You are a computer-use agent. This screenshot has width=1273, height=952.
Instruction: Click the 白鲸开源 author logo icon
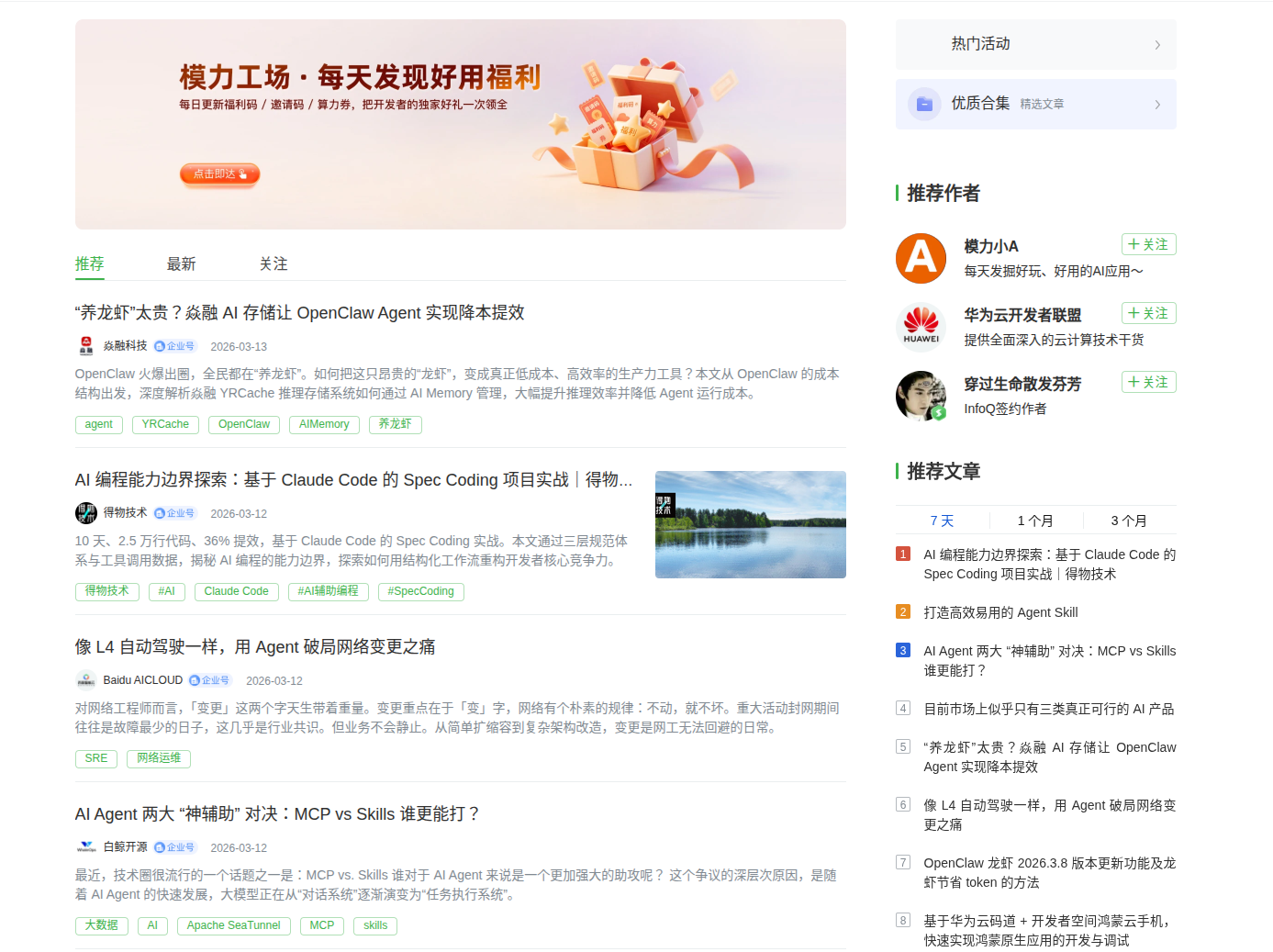point(86,847)
